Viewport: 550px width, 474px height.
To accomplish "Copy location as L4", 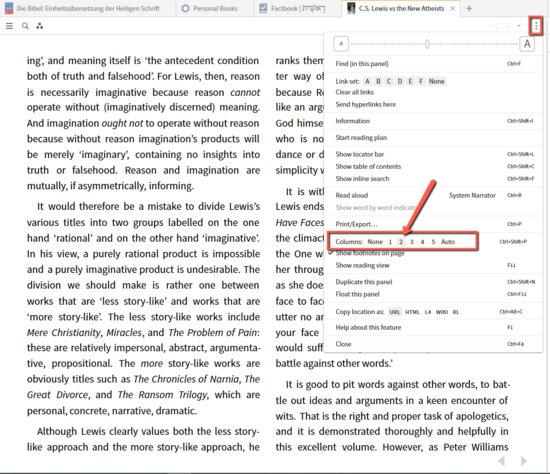I will click(x=428, y=312).
